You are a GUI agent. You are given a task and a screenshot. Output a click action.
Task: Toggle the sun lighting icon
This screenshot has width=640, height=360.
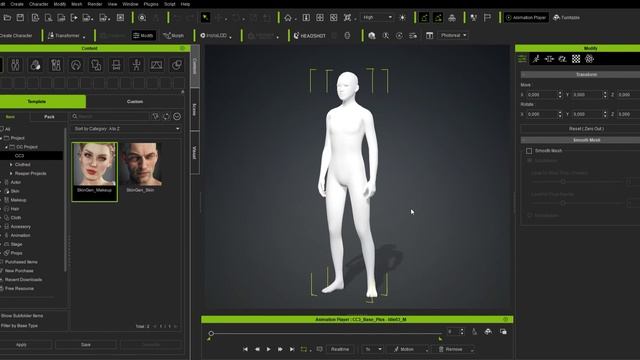coord(402,18)
